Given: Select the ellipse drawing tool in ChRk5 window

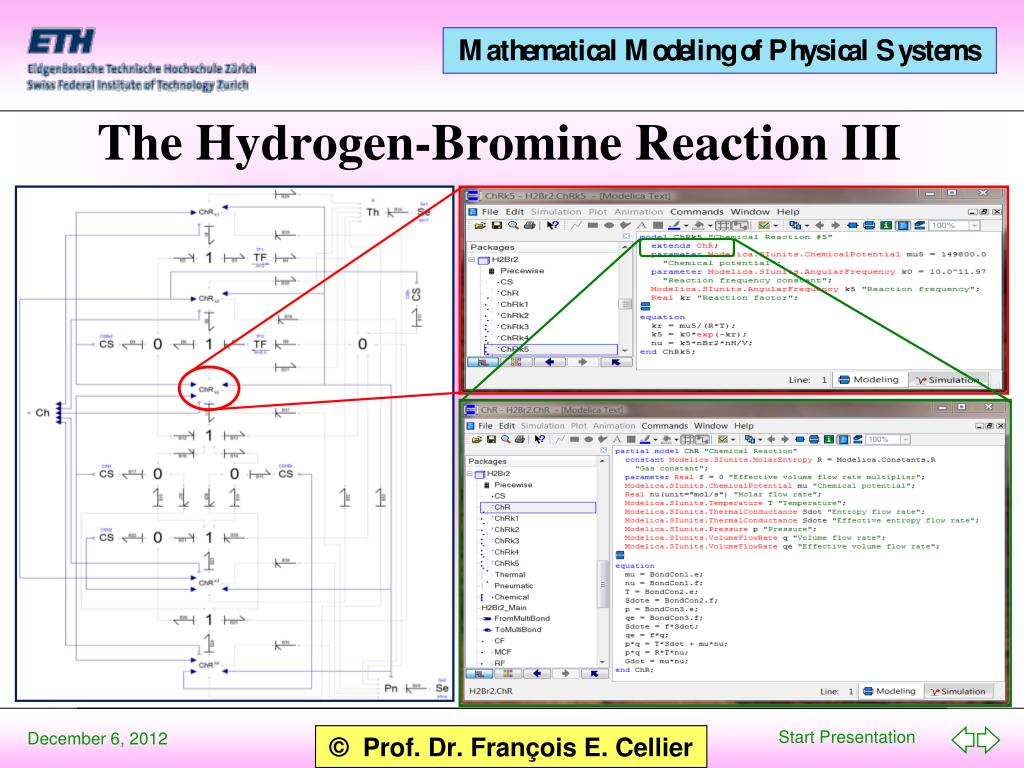Looking at the screenshot, I should pyautogui.click(x=609, y=225).
